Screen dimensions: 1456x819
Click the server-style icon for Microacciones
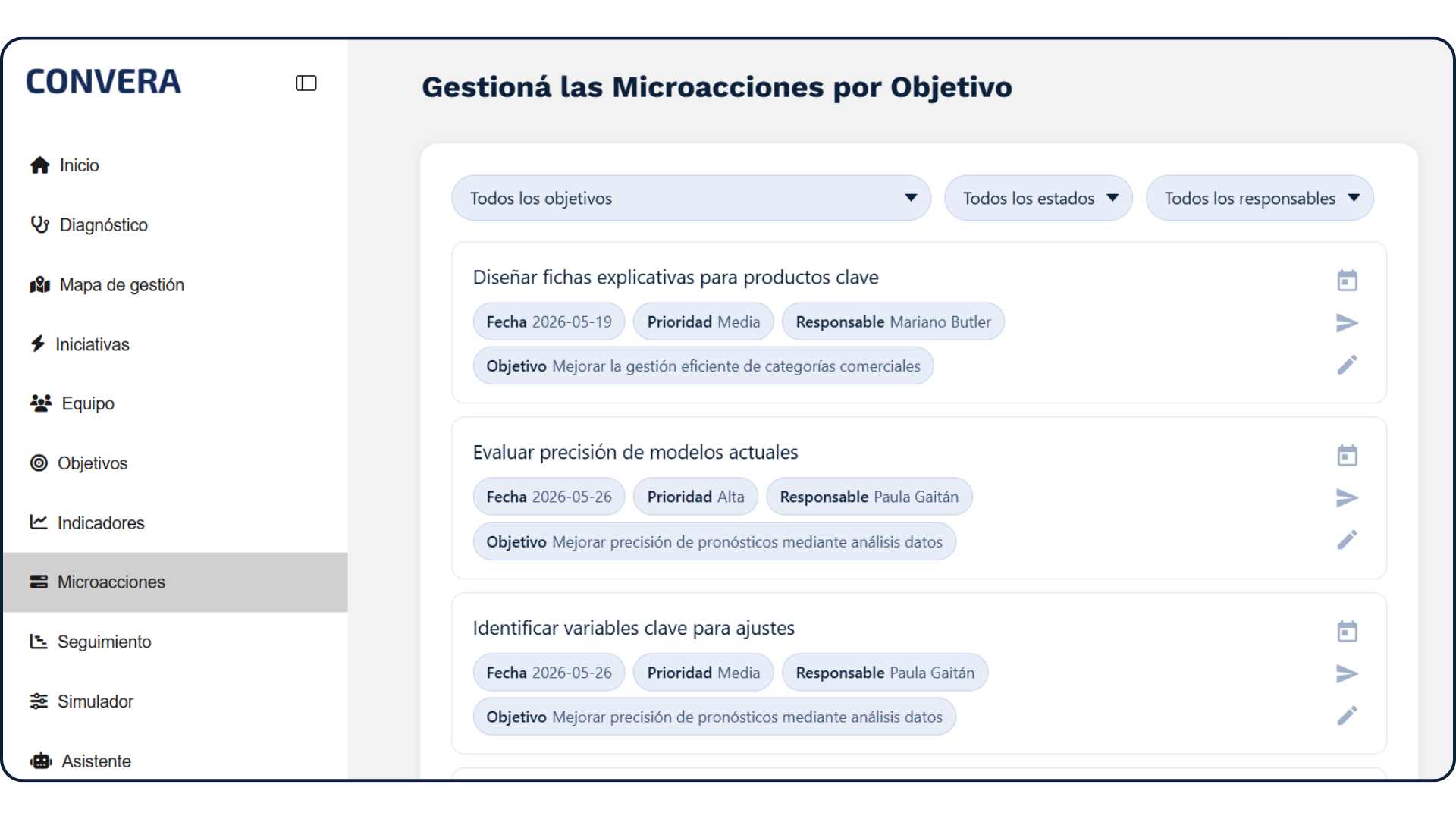coord(39,582)
